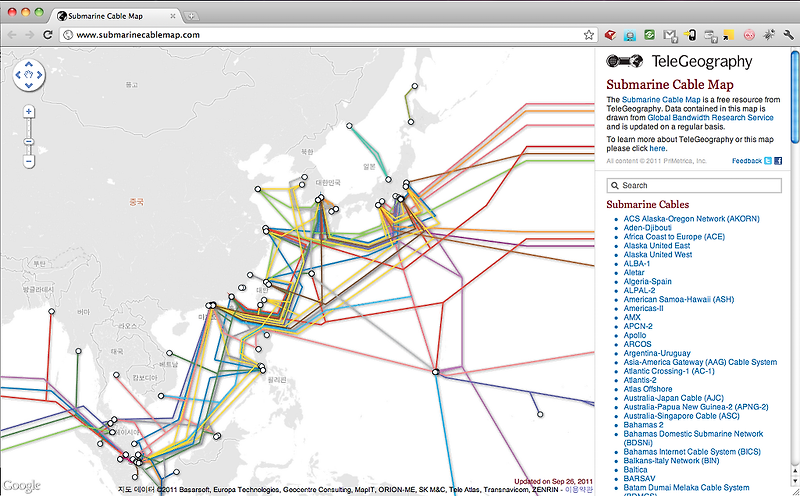Pan the map right with the right arrow

[x=39, y=75]
